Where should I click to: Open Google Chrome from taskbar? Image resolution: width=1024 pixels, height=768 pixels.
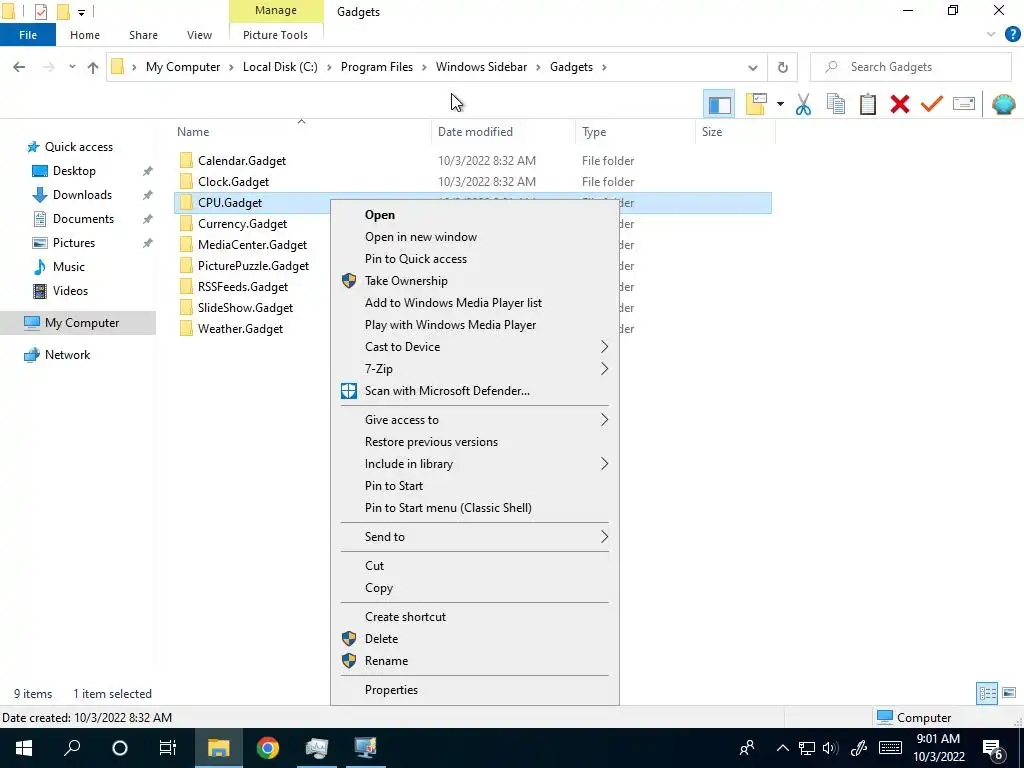268,748
